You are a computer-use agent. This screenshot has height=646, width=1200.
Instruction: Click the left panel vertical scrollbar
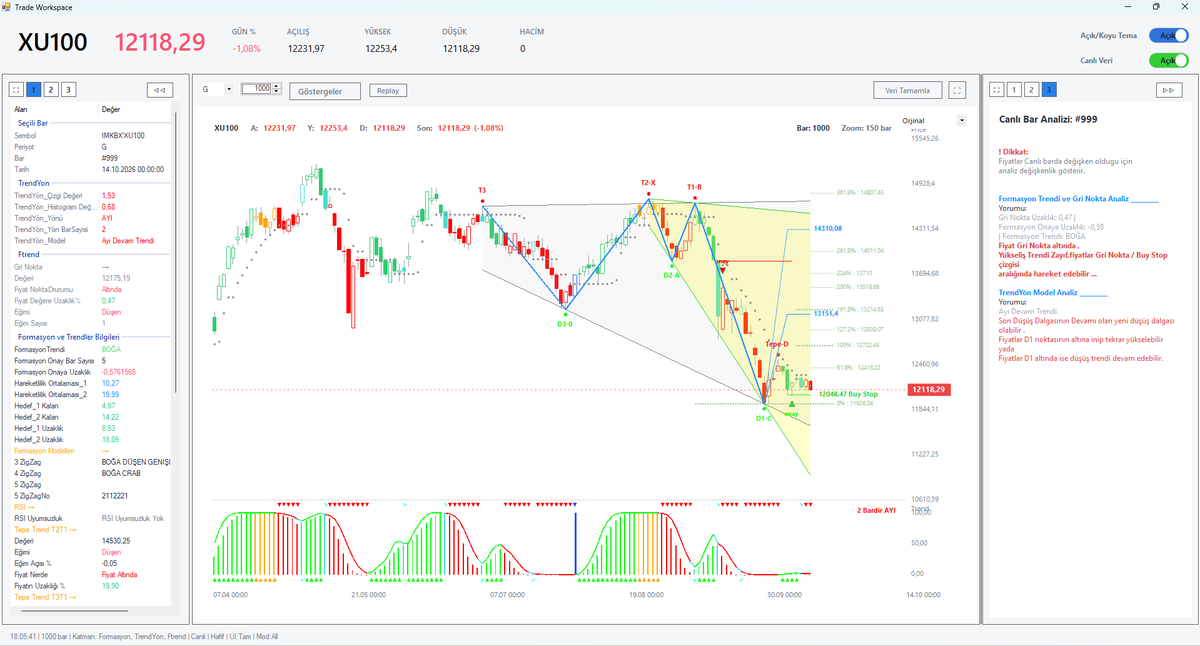click(x=175, y=250)
